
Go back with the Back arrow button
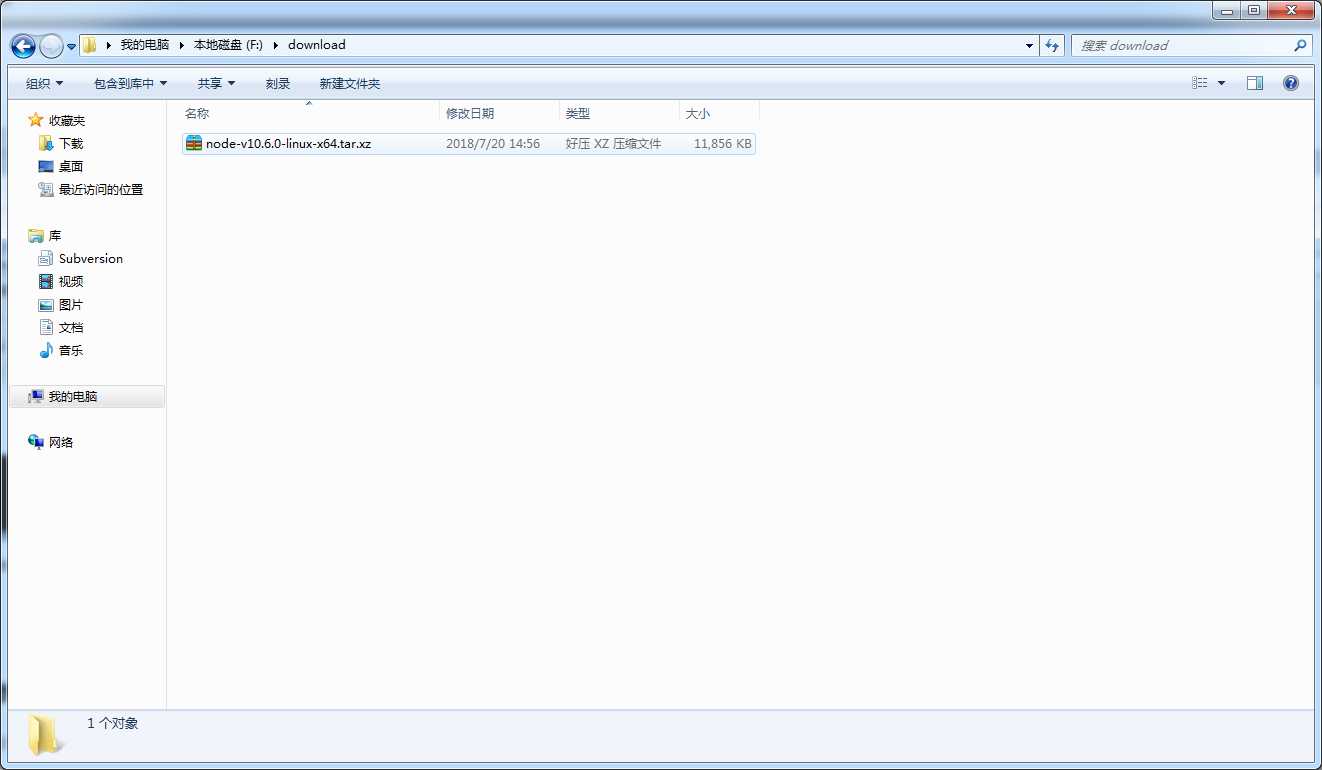(23, 46)
